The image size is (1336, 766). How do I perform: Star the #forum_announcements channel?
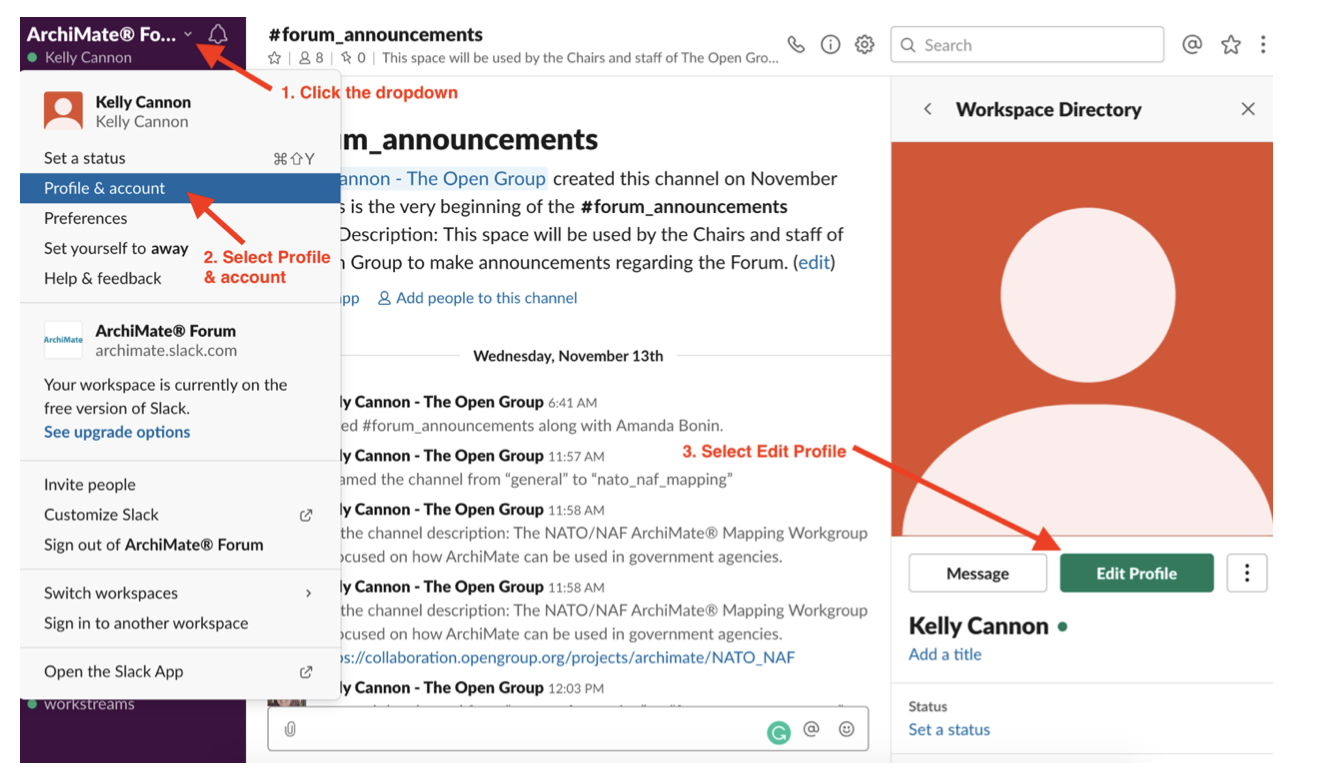coord(272,57)
